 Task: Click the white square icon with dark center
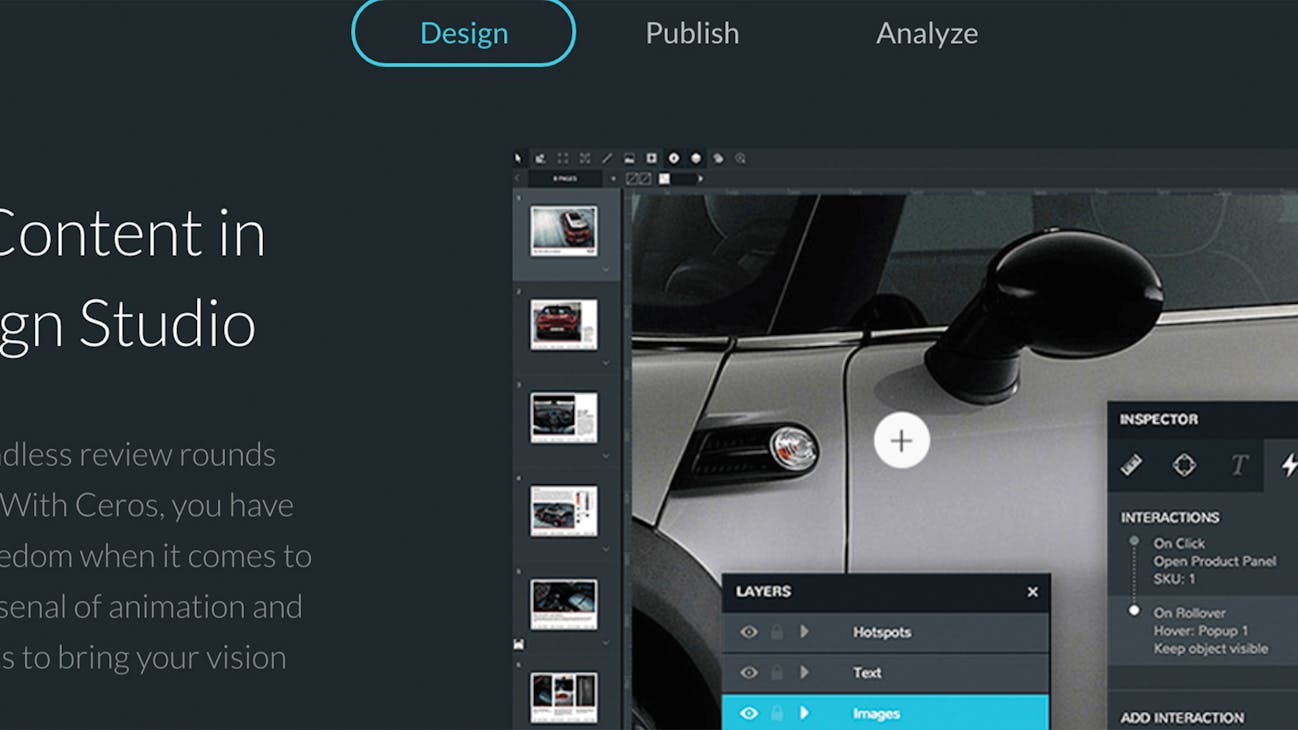pos(651,158)
